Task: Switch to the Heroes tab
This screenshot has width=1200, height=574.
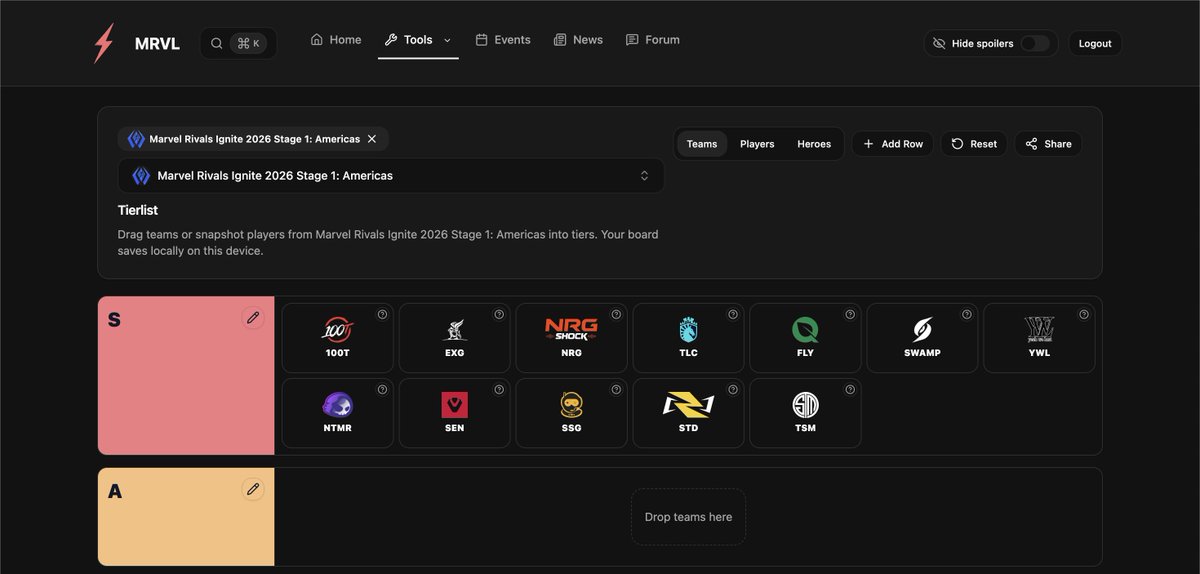Action: click(x=814, y=144)
